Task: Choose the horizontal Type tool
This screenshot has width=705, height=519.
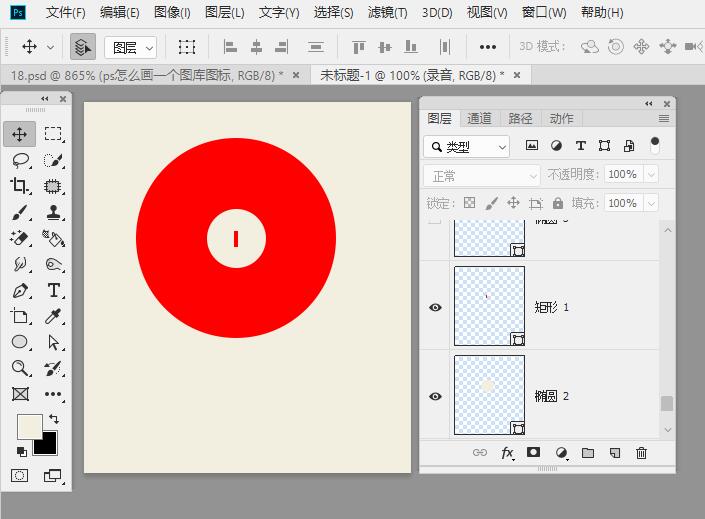Action: (x=53, y=291)
